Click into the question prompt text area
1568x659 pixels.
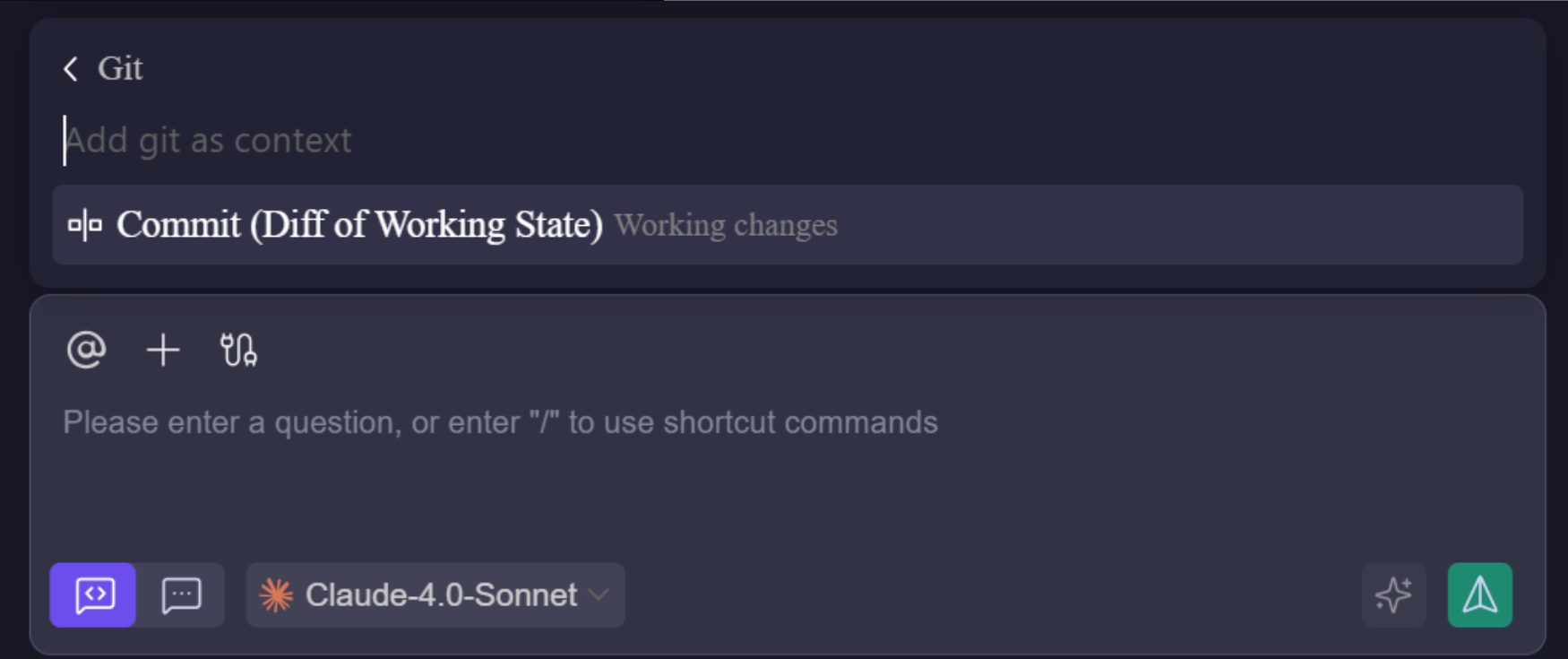point(500,422)
